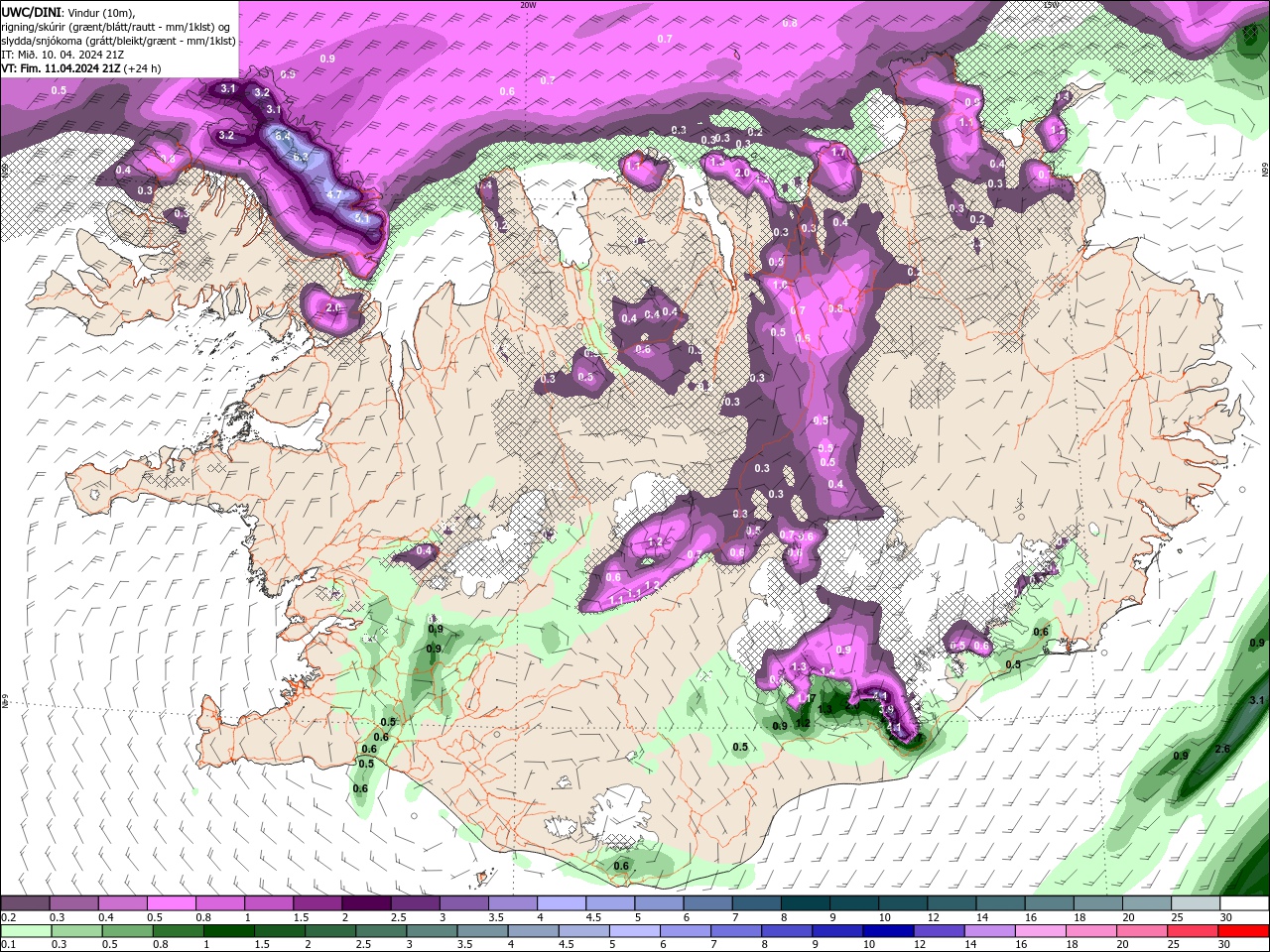The width and height of the screenshot is (1270, 952).
Task: Select the darkest green swatch labelled 1 in lower legend row
Action: pyautogui.click(x=228, y=930)
